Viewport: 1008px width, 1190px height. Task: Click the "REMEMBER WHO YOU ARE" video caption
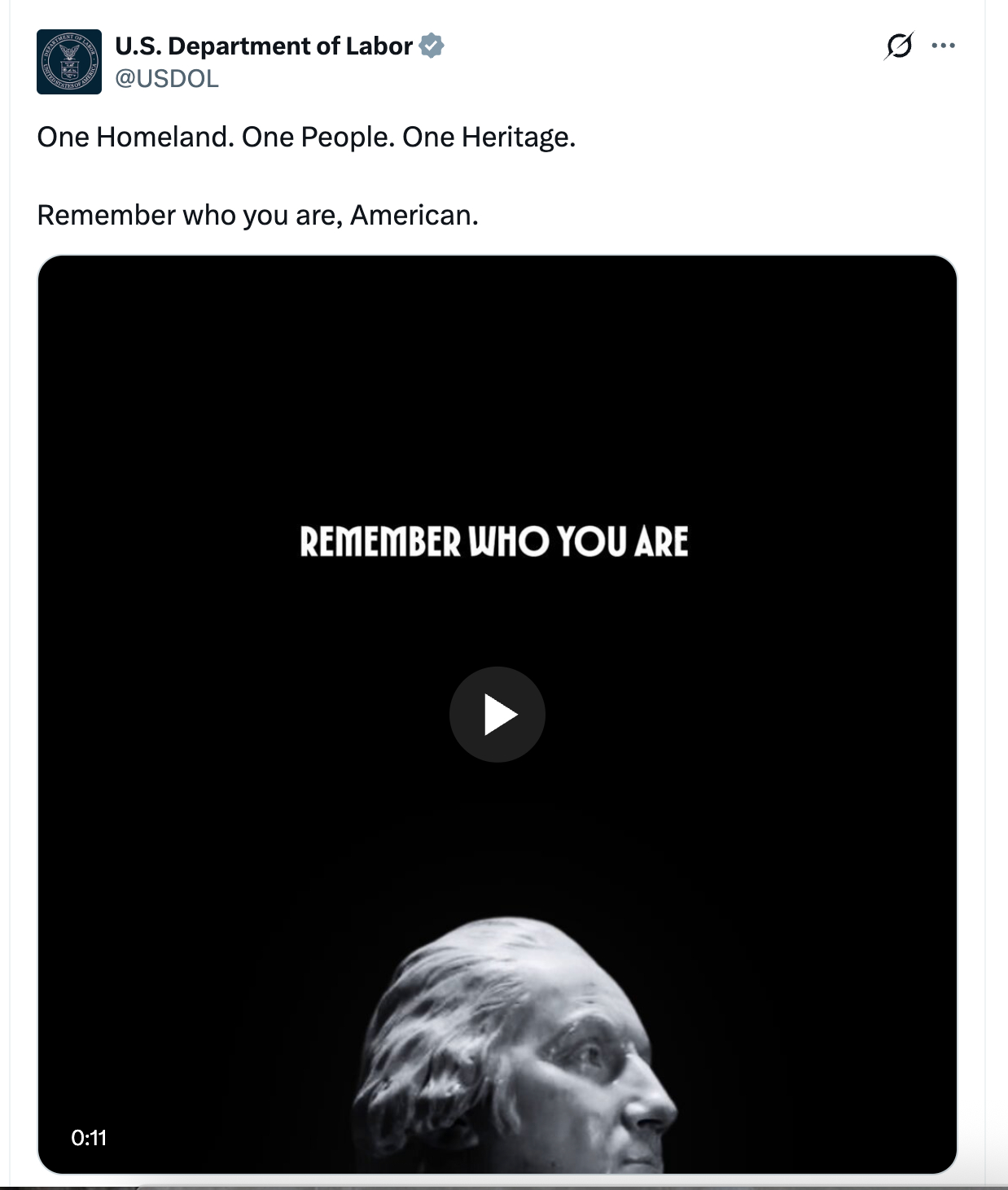[x=493, y=542]
